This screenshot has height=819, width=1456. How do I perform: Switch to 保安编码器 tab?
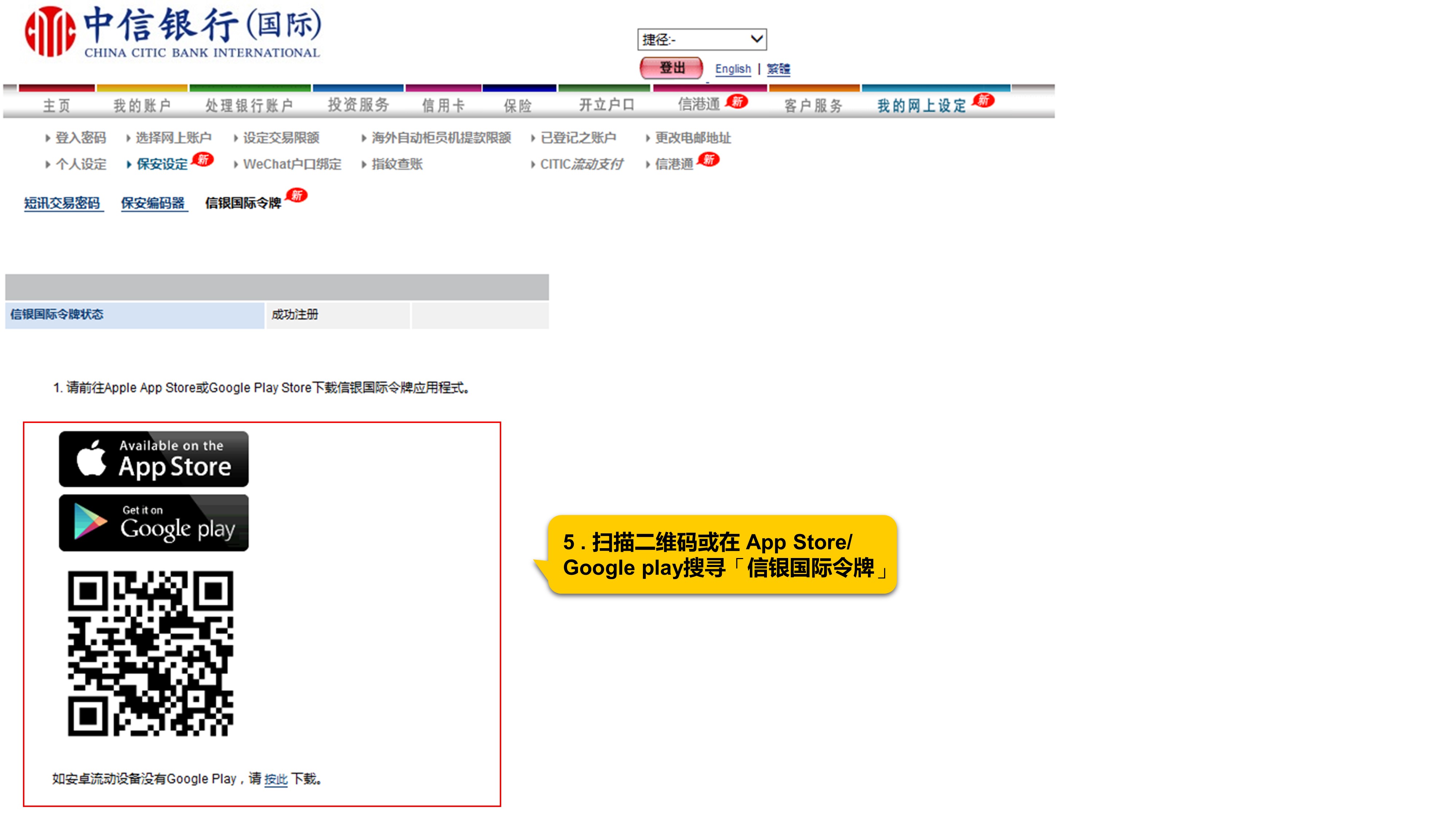[x=153, y=203]
